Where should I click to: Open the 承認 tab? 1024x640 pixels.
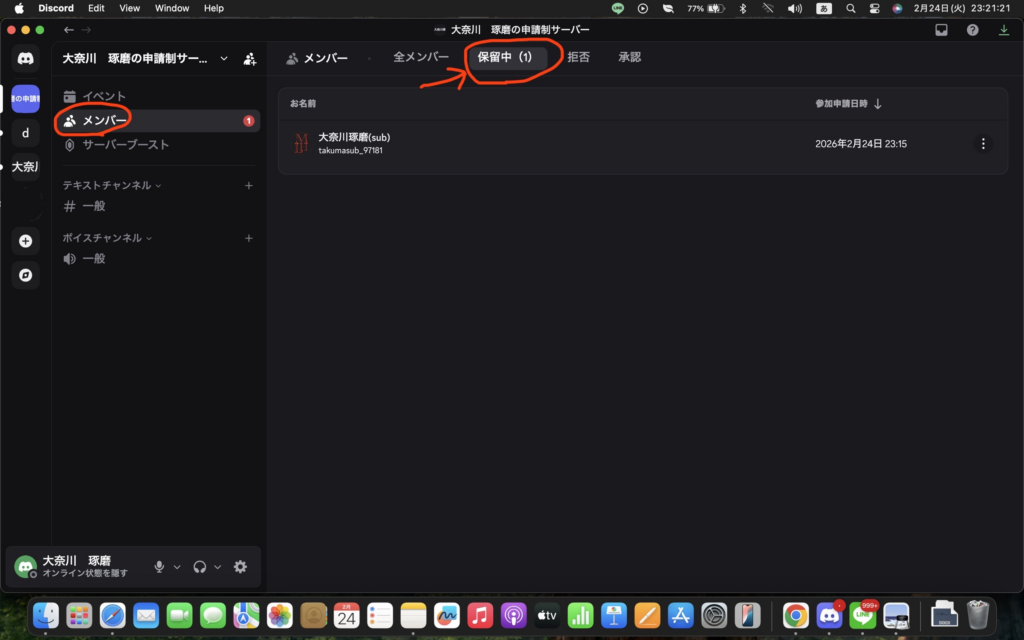(629, 57)
